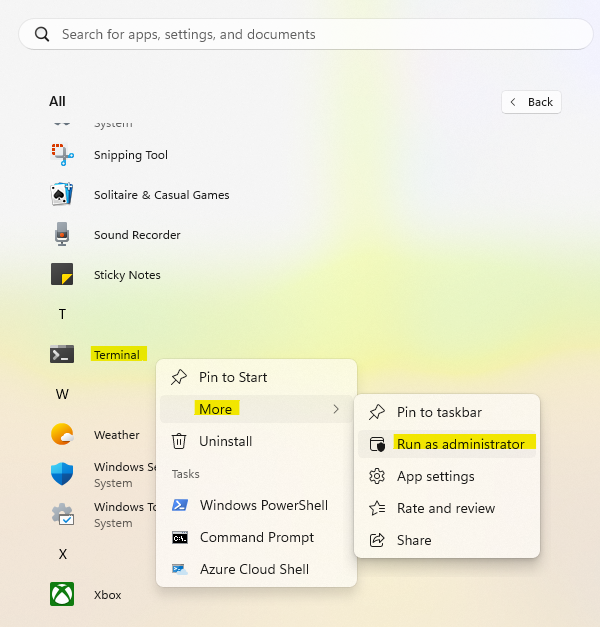The width and height of the screenshot is (600, 627).
Task: Select Run as administrator
Action: 447,444
